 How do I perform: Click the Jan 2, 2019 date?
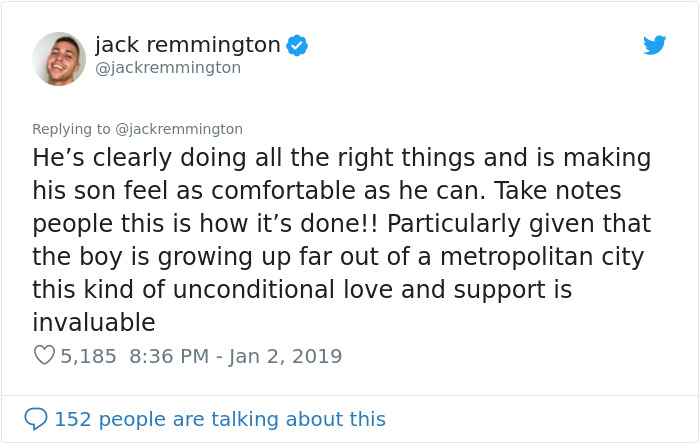coord(285,356)
